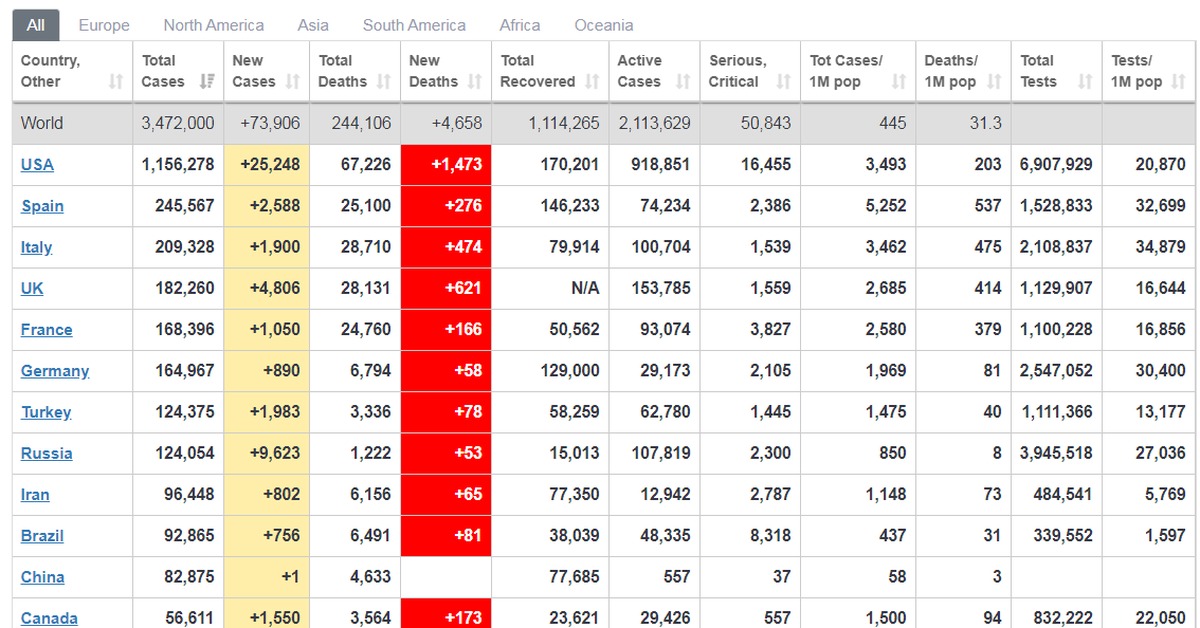Open the North America tab
Viewport: 1200px width, 628px height.
[214, 25]
